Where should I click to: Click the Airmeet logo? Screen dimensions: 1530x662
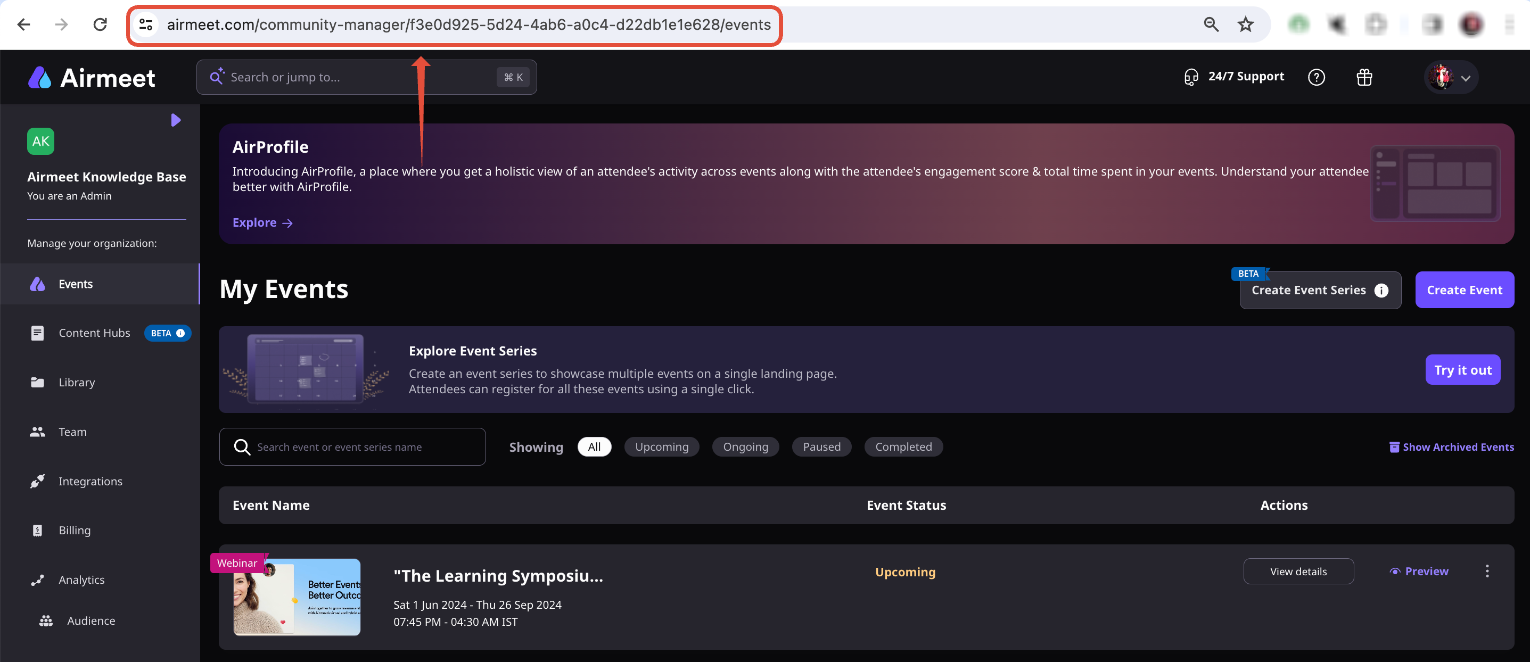tap(92, 77)
